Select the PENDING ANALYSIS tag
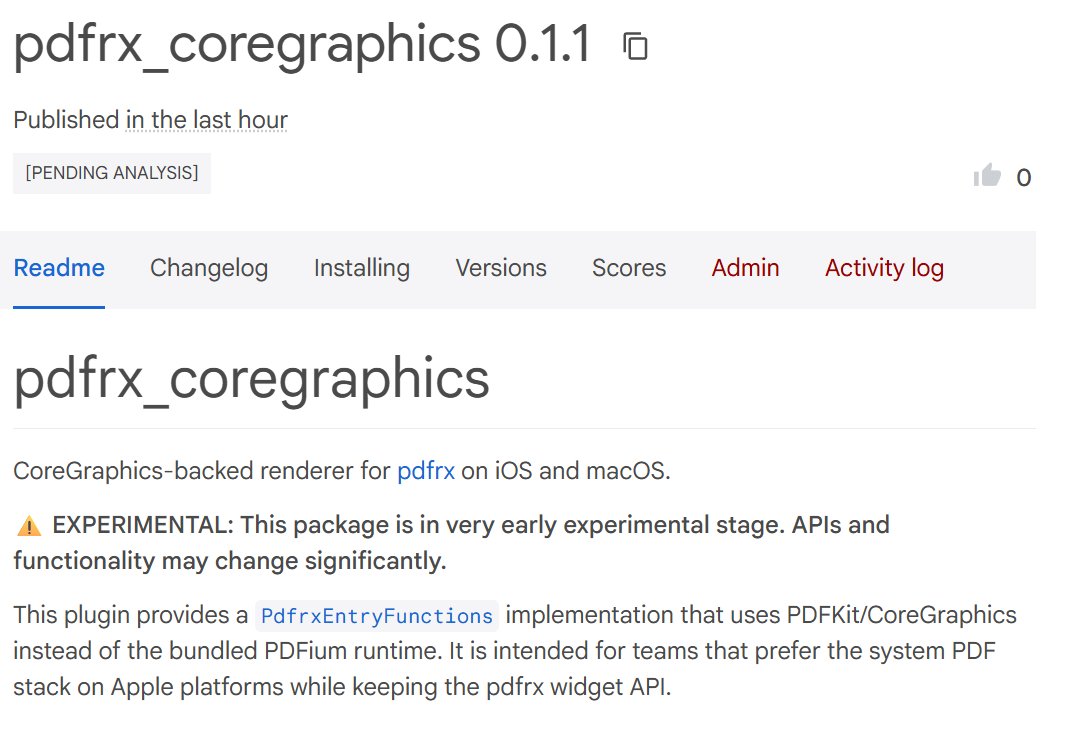This screenshot has height=746, width=1091. 112,173
